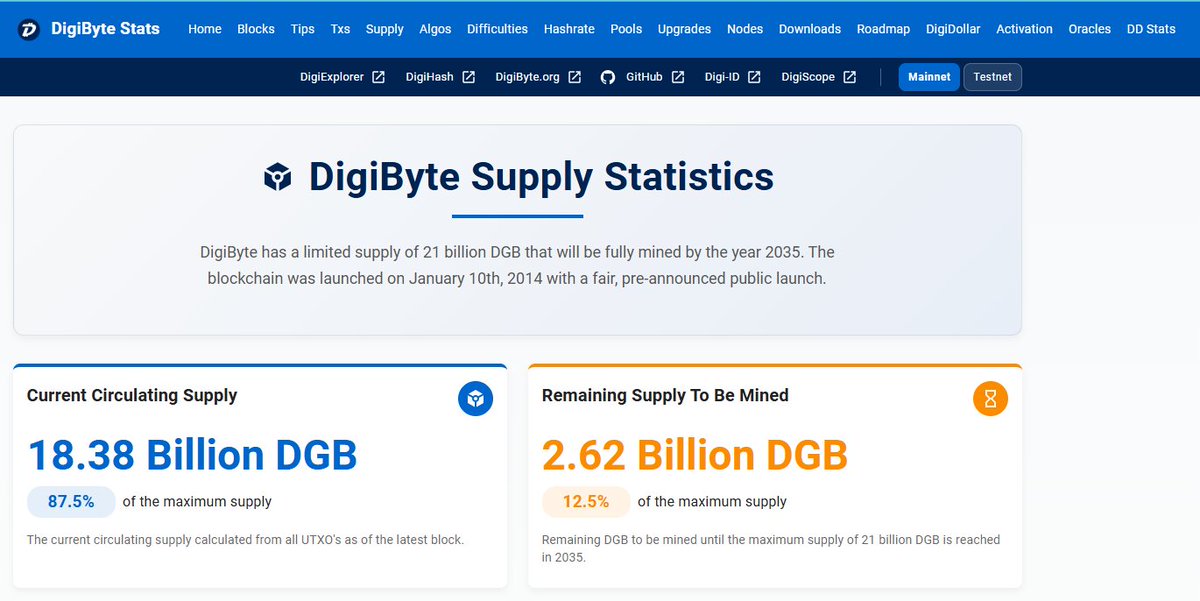This screenshot has width=1200, height=601.
Task: Click the Remaining DGB to be mined description
Action: click(x=771, y=548)
